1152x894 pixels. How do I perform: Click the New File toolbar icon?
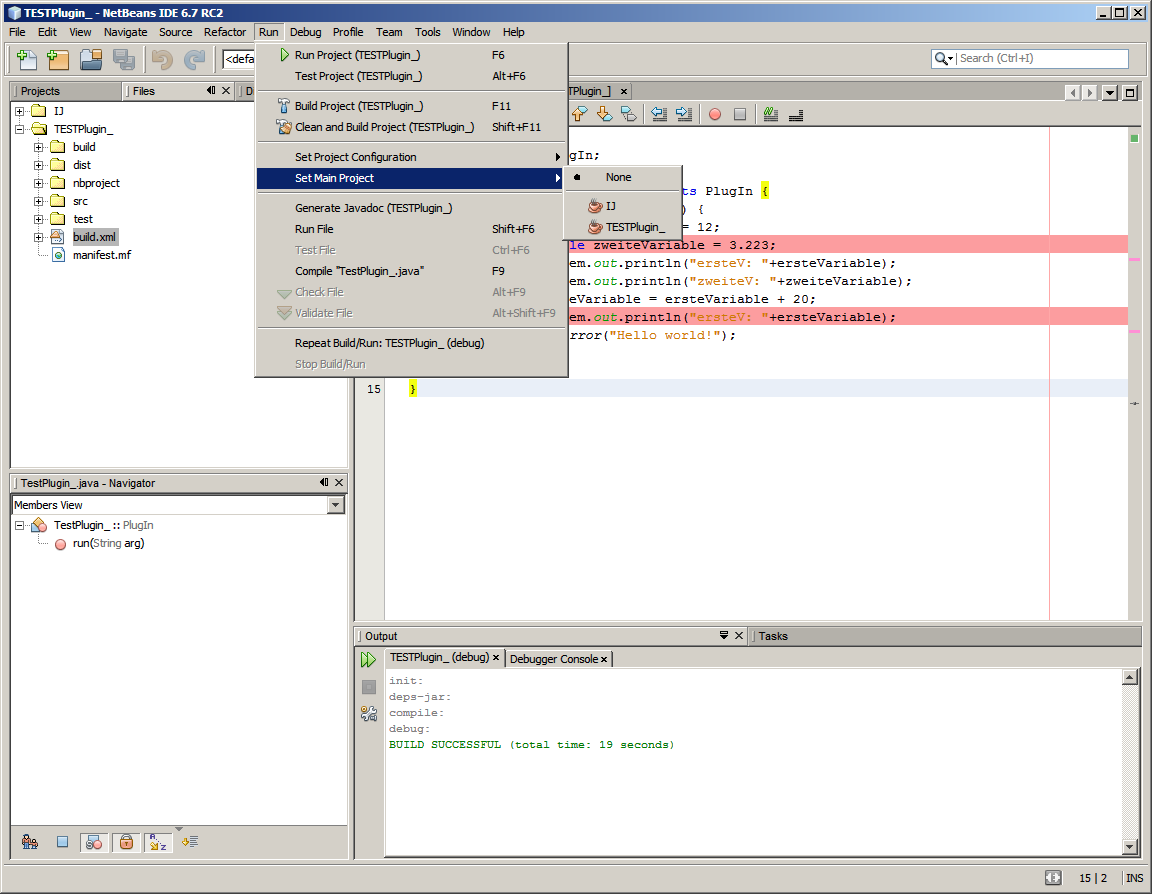(x=27, y=59)
